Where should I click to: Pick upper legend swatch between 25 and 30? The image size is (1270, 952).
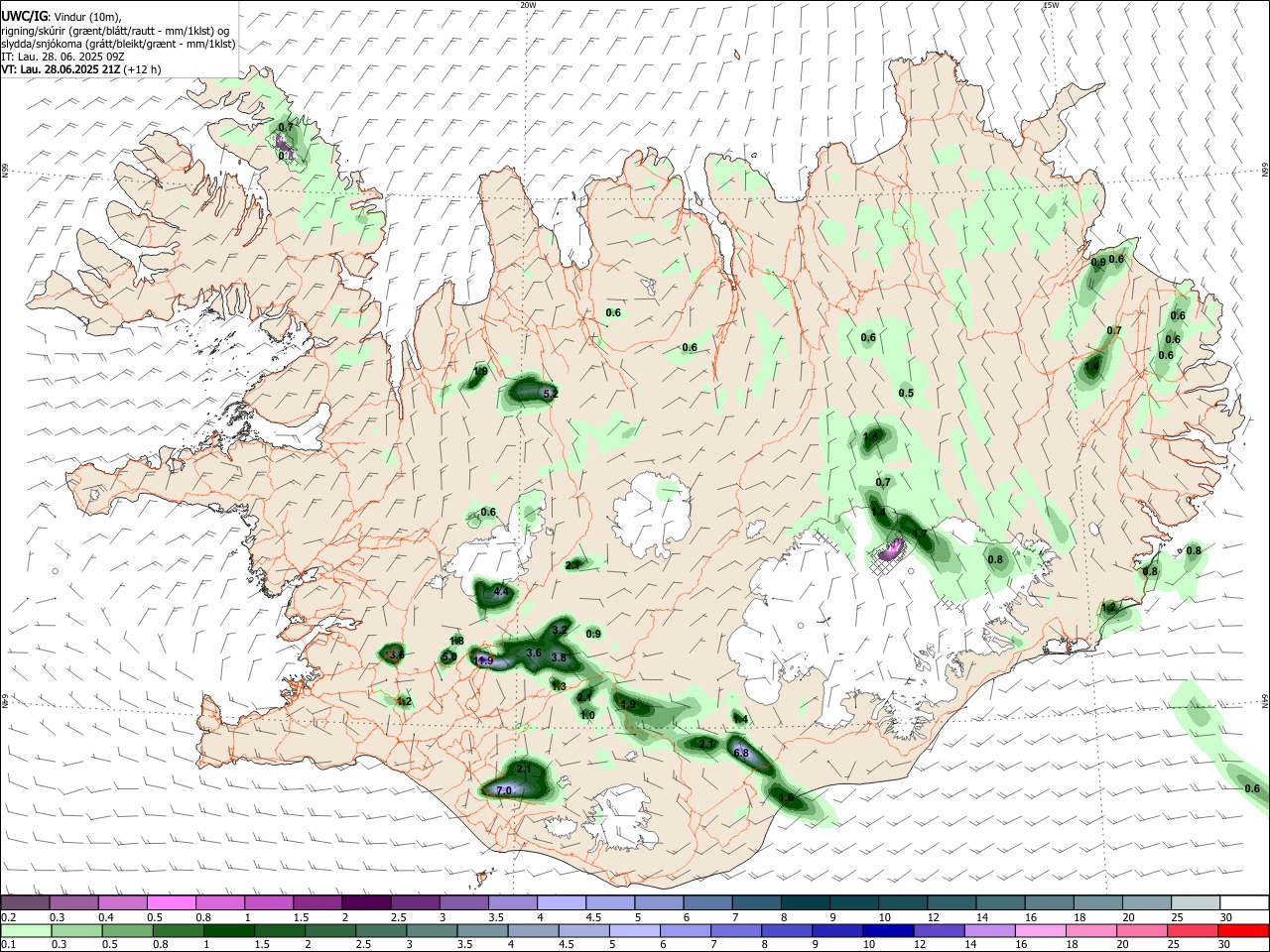(x=1194, y=902)
